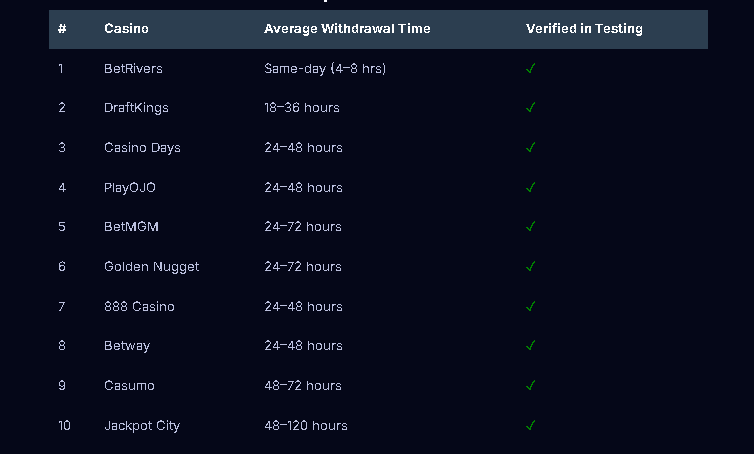Click the Casino column header
The image size is (754, 454).
click(x=126, y=29)
